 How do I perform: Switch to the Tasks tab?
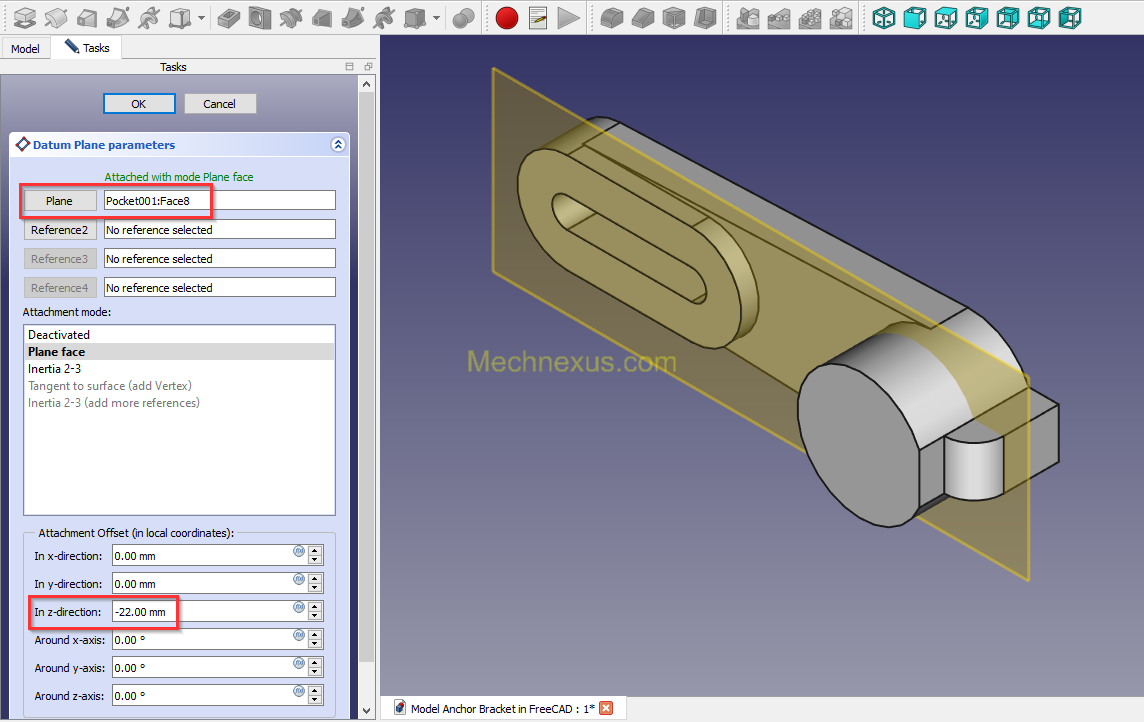click(x=87, y=47)
